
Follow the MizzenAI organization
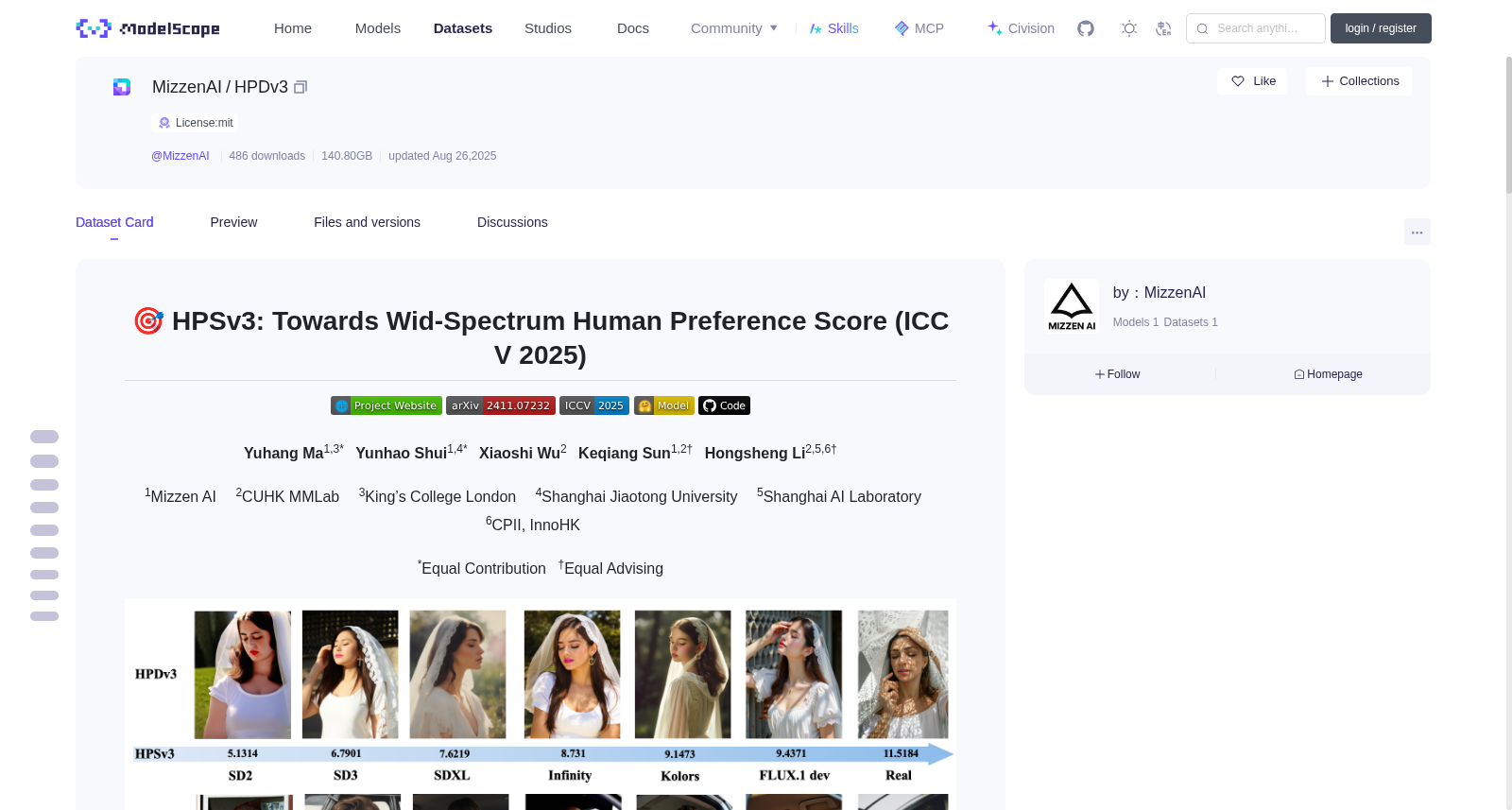tap(1118, 374)
